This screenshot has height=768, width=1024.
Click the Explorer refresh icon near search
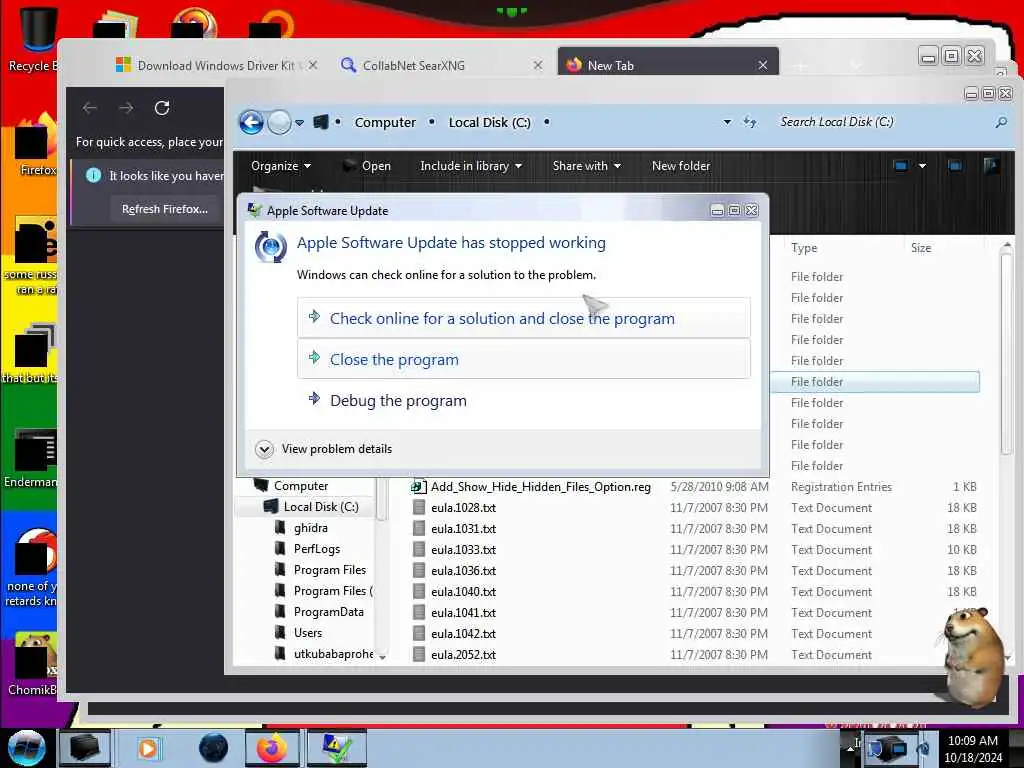tap(750, 122)
